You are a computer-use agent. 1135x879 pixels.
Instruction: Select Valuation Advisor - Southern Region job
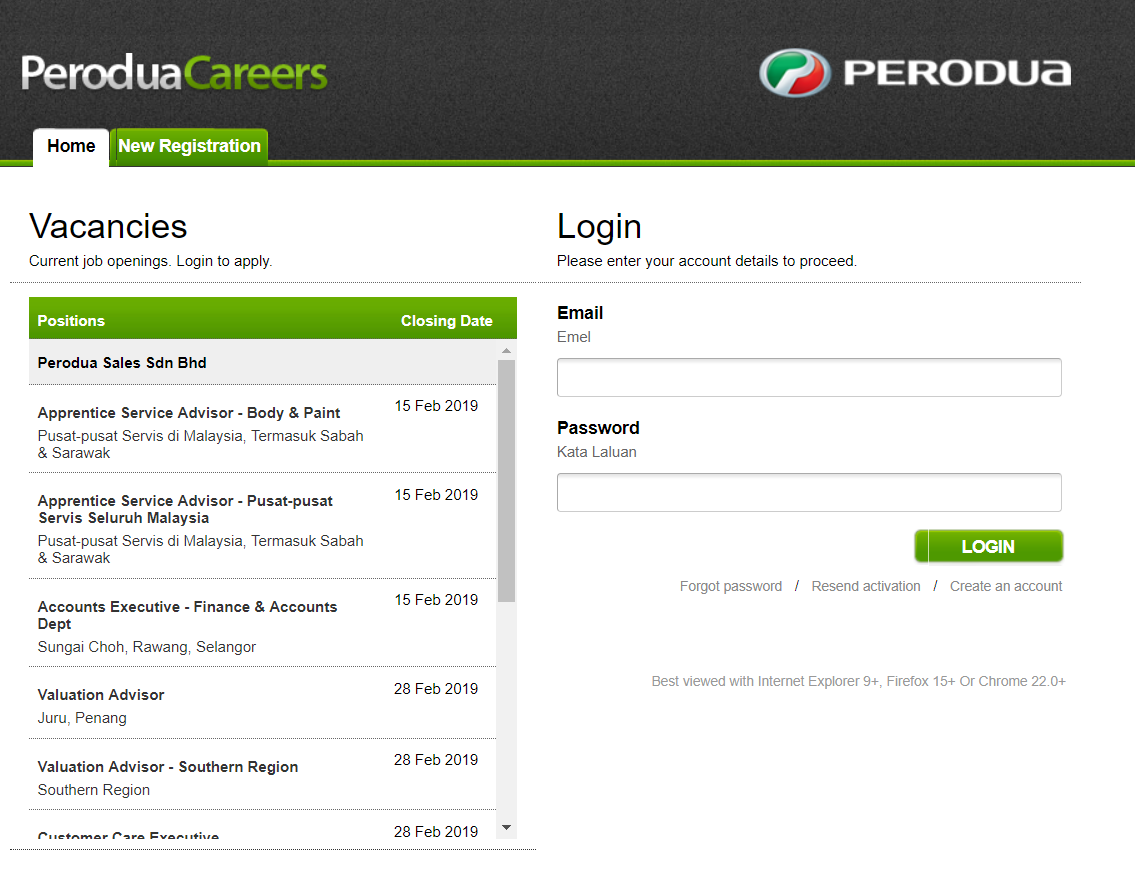[x=168, y=767]
